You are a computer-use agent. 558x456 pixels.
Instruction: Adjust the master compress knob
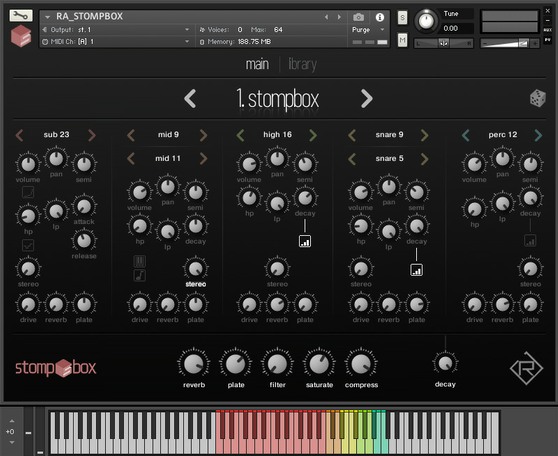tap(361, 364)
